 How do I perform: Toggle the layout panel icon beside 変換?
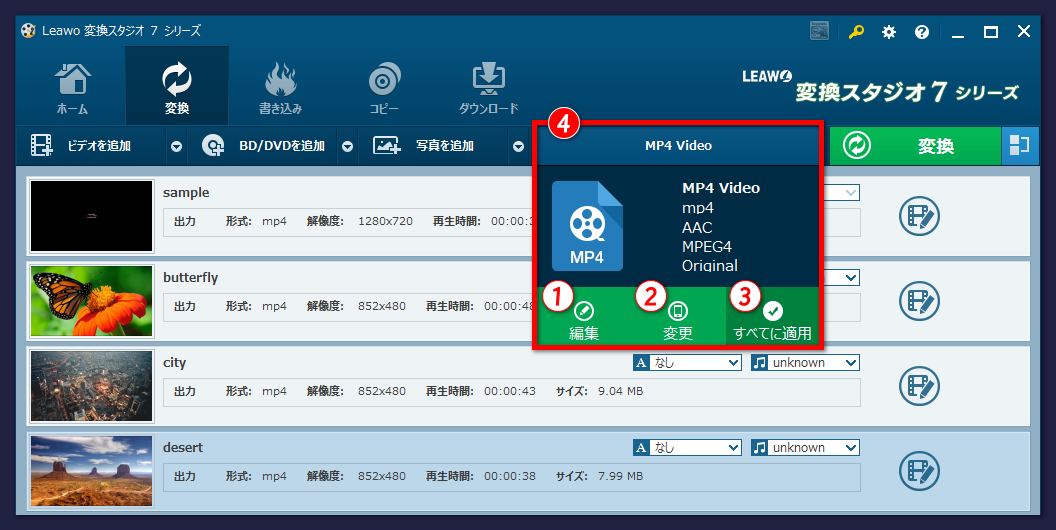tap(1019, 146)
